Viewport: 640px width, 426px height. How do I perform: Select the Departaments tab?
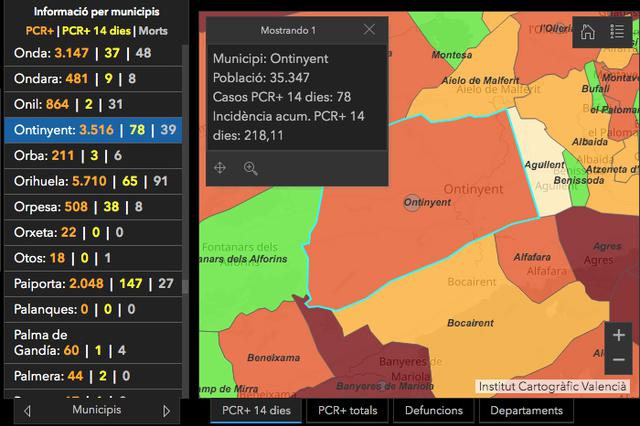526,410
